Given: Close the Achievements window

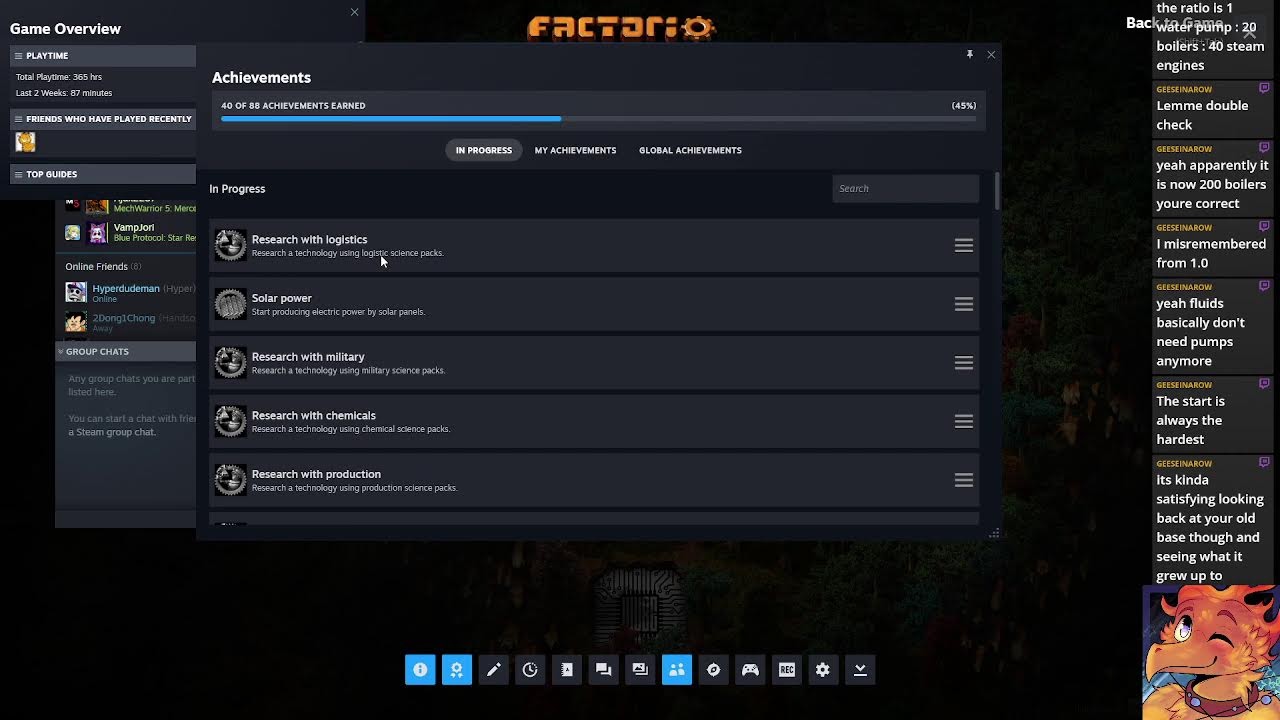Looking at the screenshot, I should pos(991,54).
